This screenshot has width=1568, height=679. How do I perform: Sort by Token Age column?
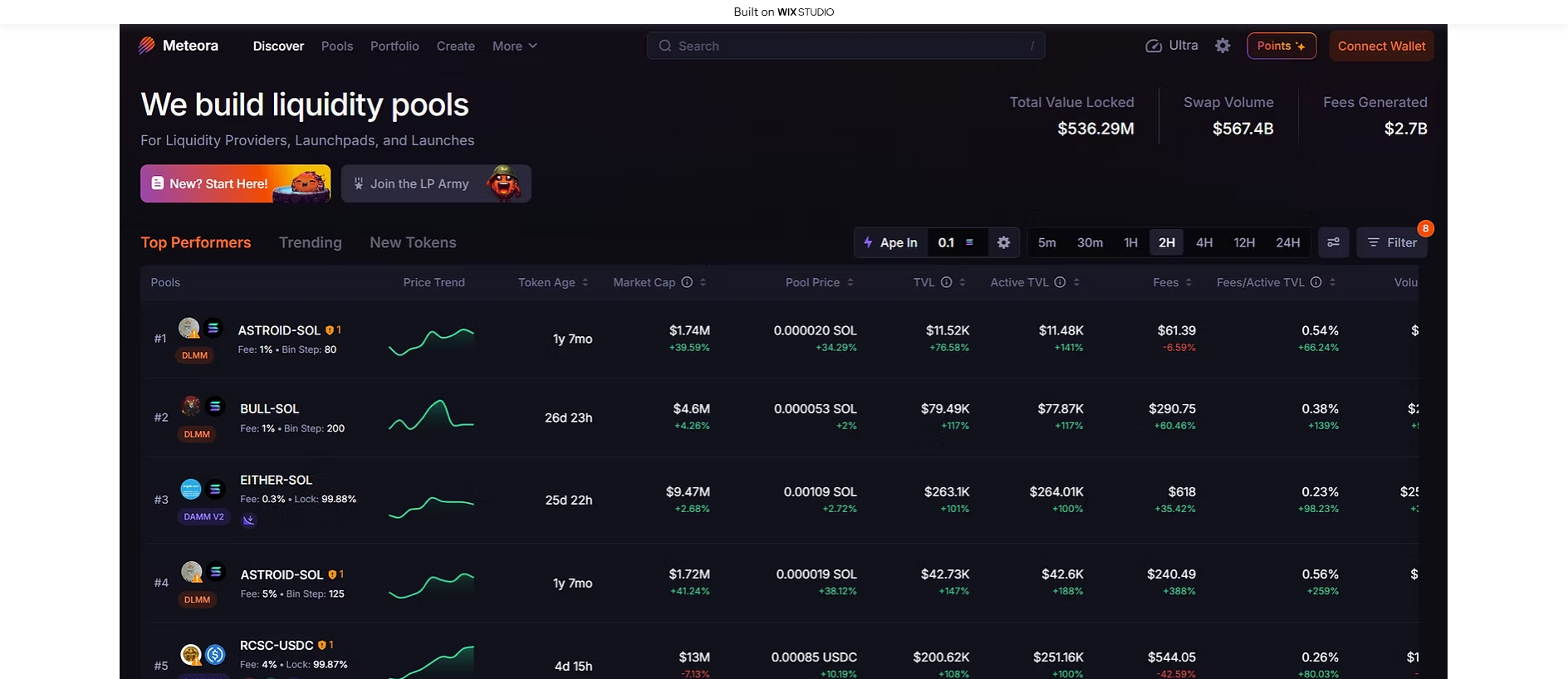pyautogui.click(x=553, y=282)
